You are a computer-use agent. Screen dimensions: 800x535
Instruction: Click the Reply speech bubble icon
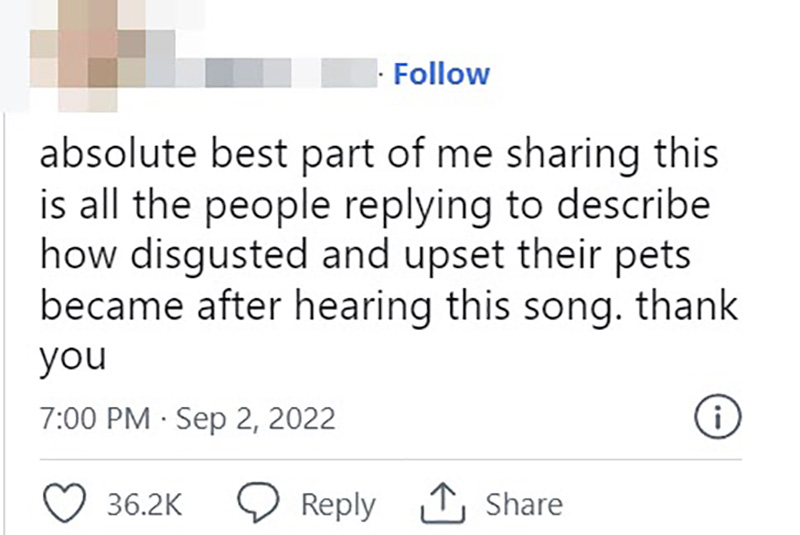click(x=264, y=503)
